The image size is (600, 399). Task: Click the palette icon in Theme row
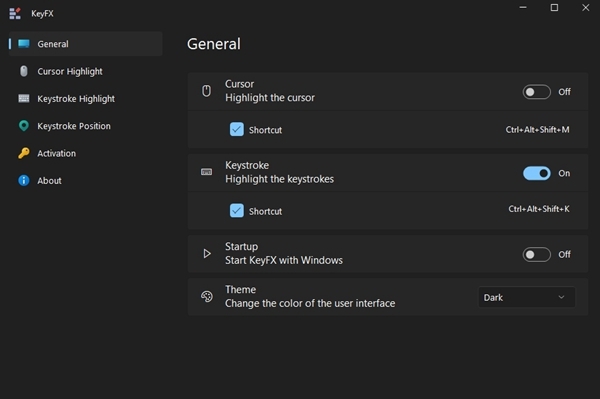tap(207, 296)
